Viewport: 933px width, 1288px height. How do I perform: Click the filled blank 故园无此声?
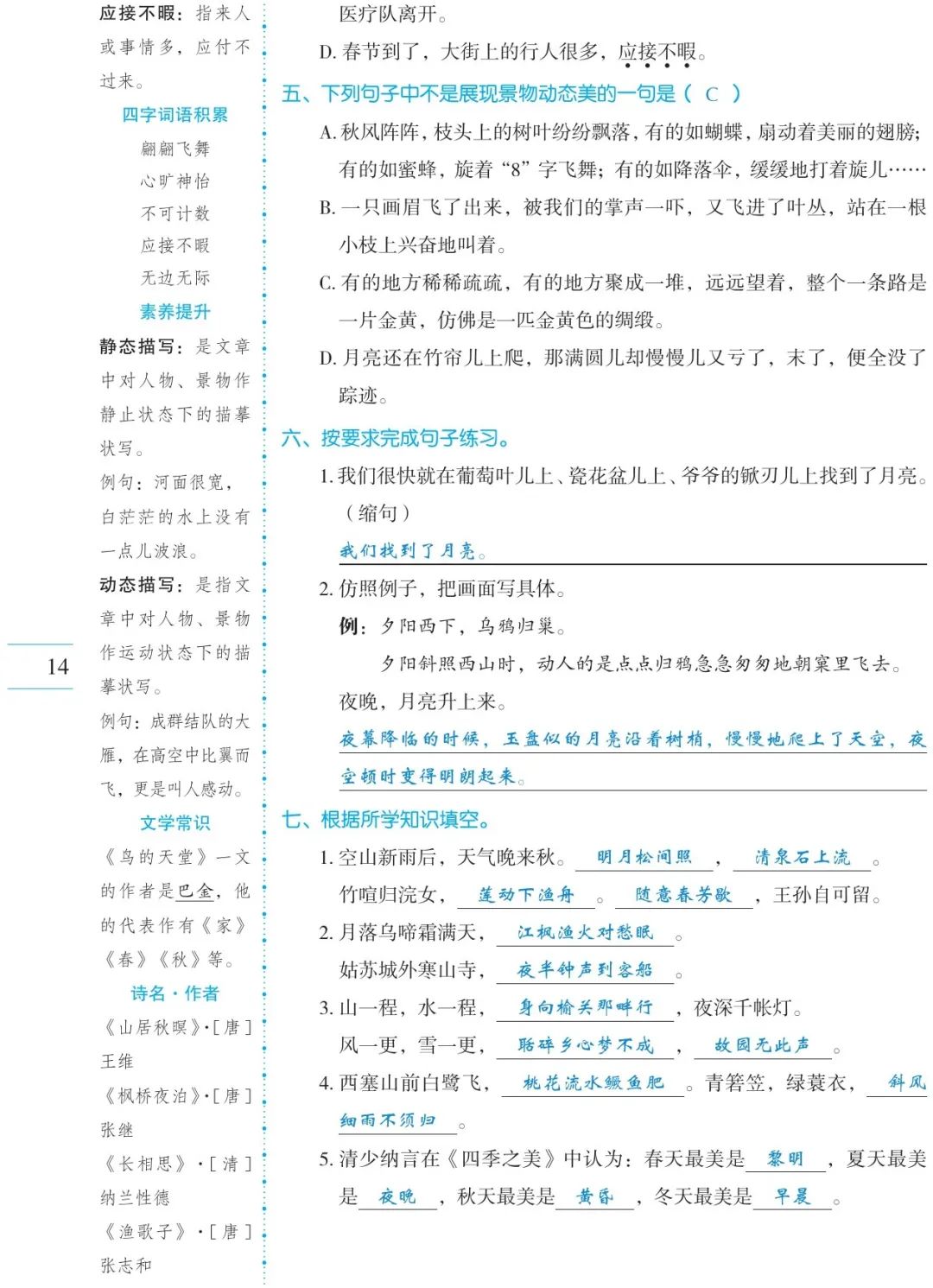click(x=762, y=1045)
